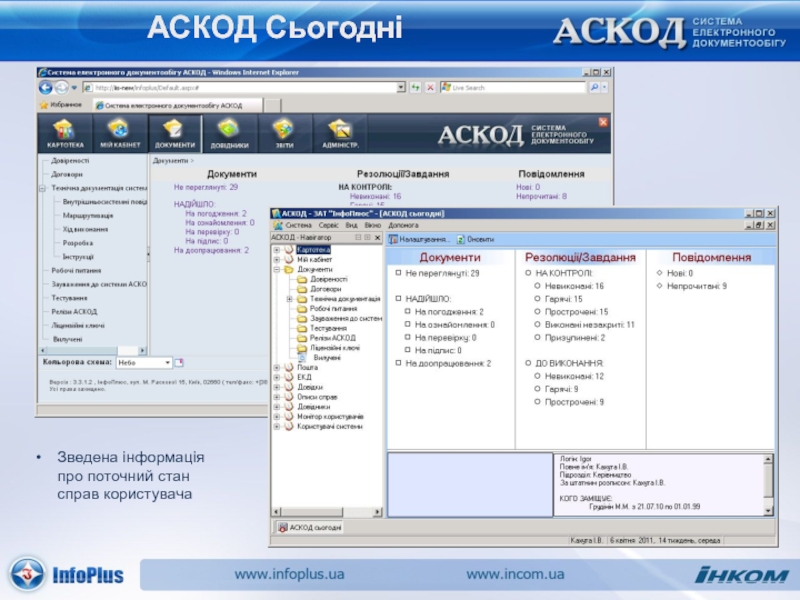
Task: Select Пошта node icon in navigator
Action: pyautogui.click(x=289, y=367)
